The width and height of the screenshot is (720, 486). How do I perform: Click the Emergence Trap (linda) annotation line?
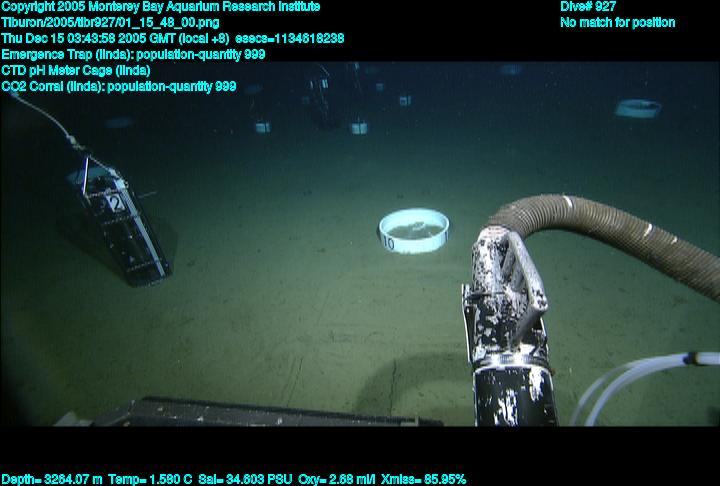pyautogui.click(x=133, y=55)
